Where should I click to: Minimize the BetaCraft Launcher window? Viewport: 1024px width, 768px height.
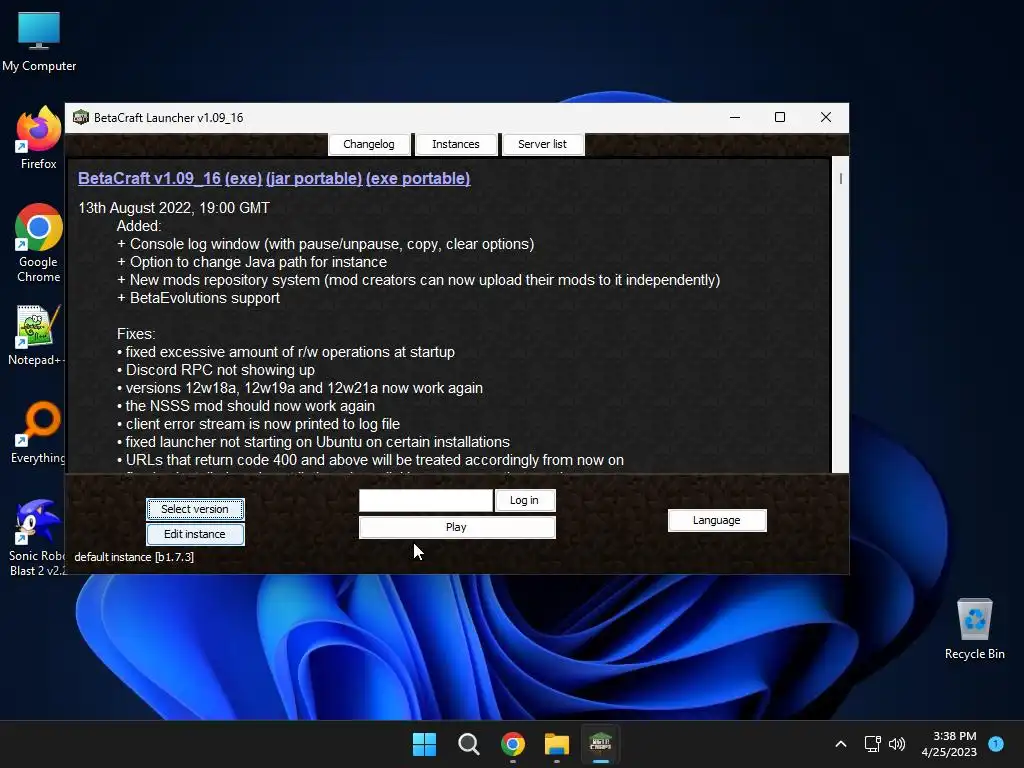735,118
